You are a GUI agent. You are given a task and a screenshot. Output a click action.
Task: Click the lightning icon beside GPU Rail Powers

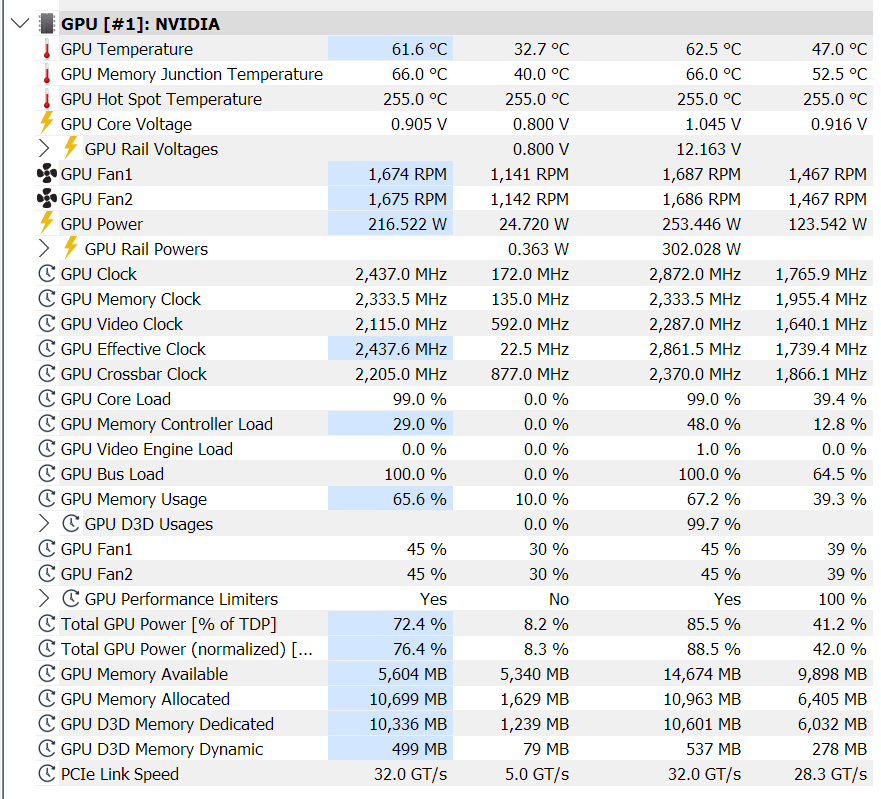pyautogui.click(x=71, y=248)
